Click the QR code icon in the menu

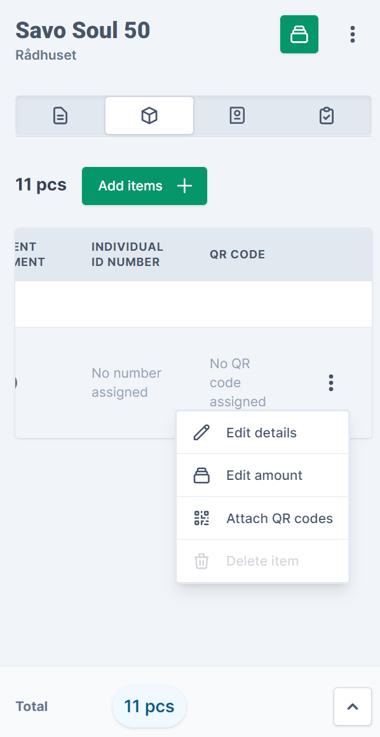tap(202, 518)
